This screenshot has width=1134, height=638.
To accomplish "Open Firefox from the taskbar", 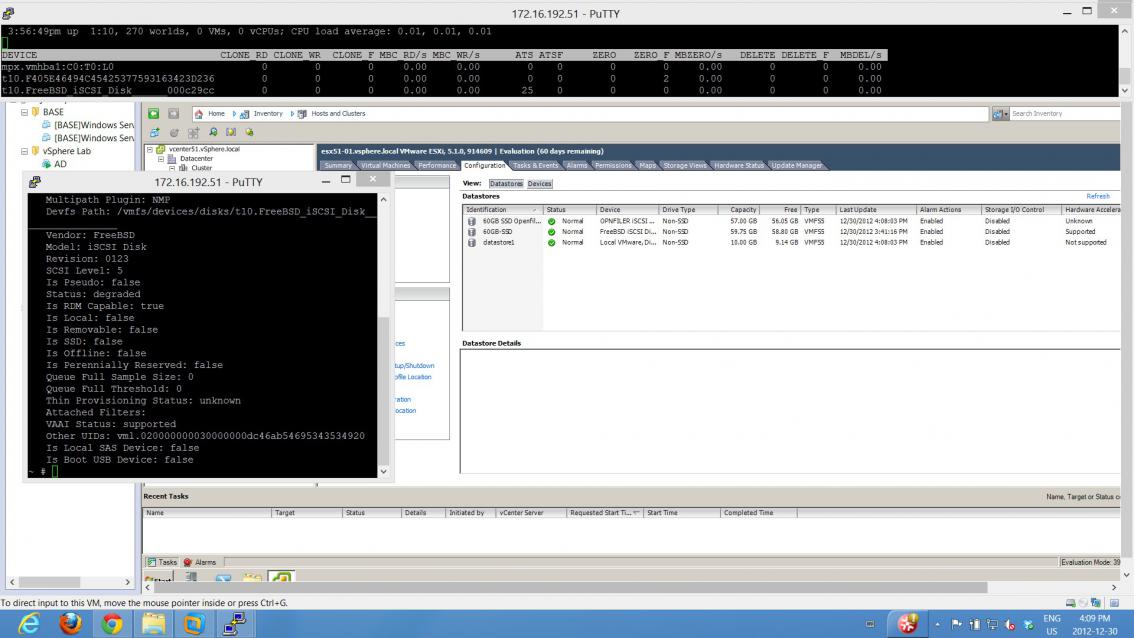I will coord(70,622).
